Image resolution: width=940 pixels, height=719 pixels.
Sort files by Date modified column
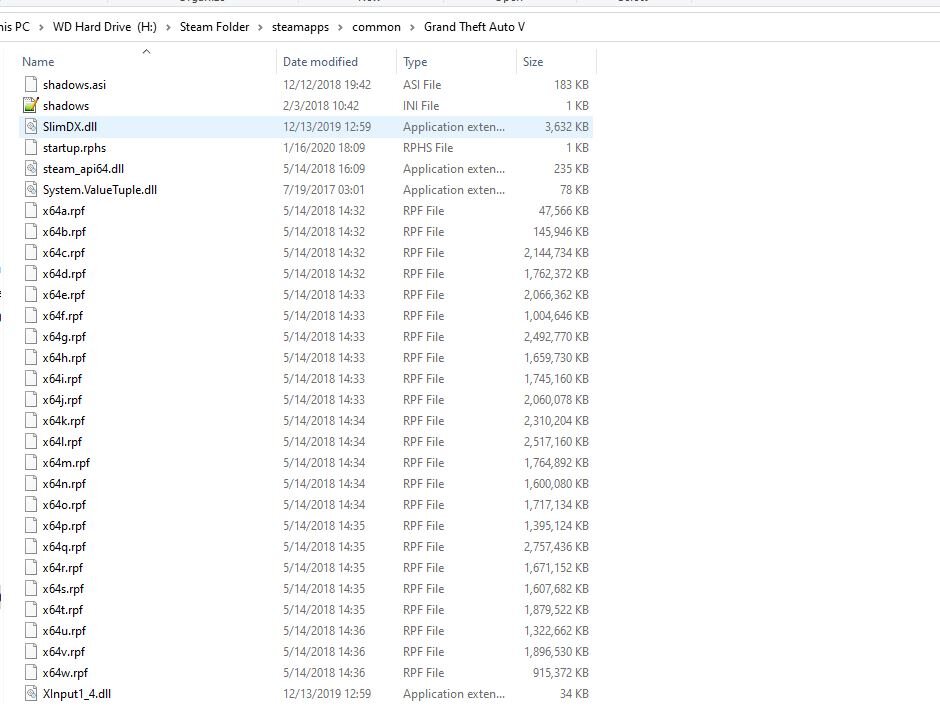click(320, 62)
